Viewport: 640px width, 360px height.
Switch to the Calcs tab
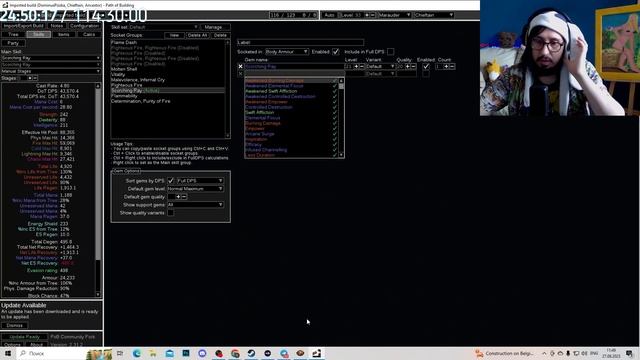point(89,34)
